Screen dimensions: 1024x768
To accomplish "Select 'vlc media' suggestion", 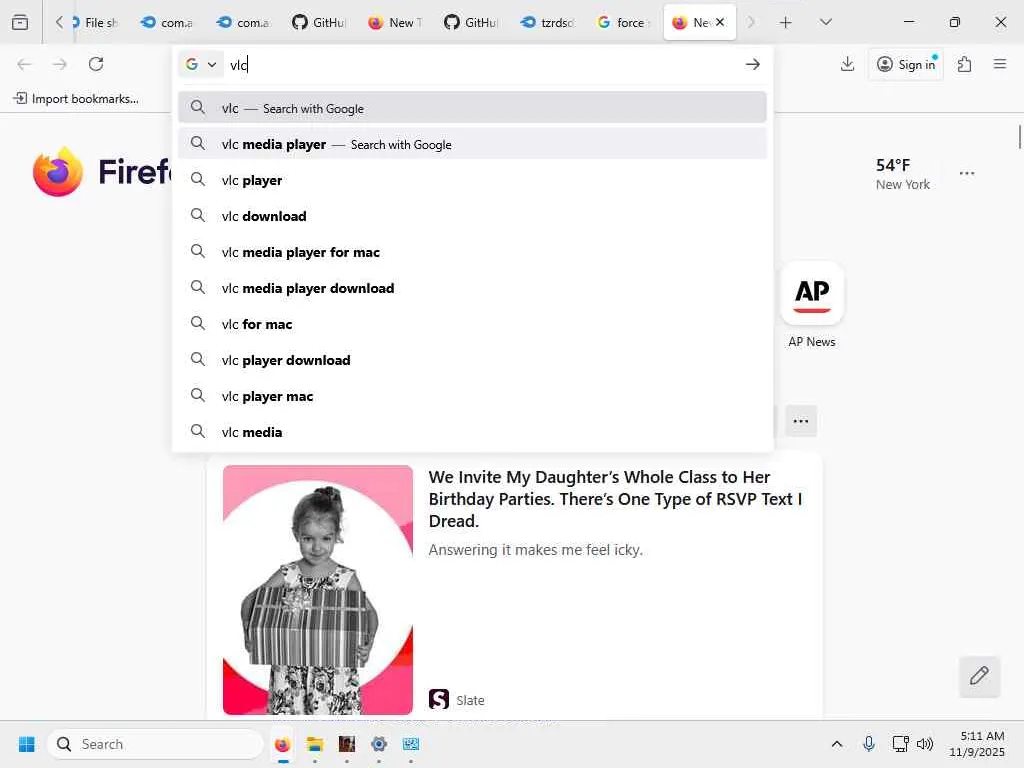I will click(x=472, y=432).
